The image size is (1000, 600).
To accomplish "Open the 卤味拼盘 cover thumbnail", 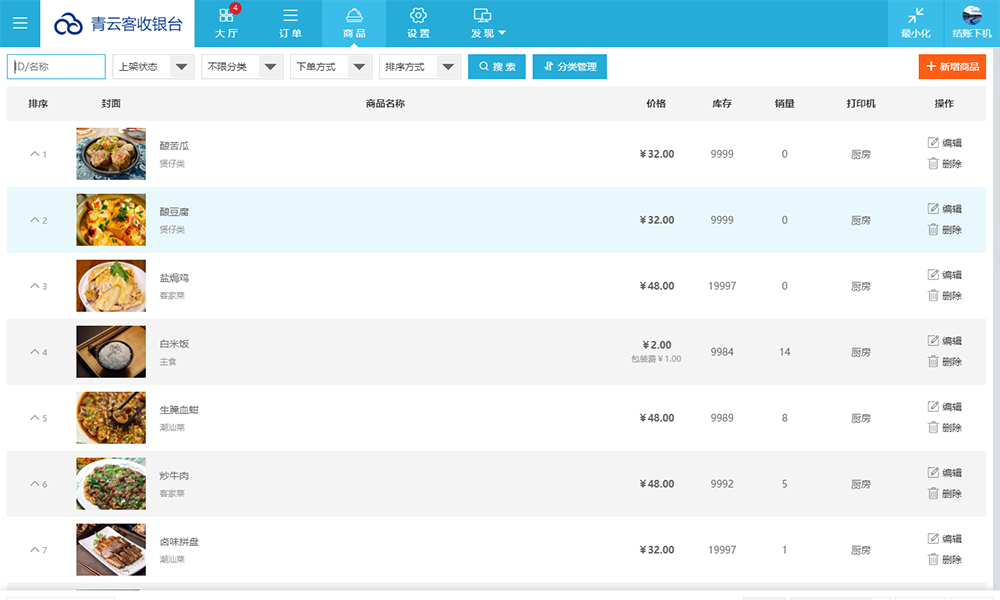I will 111,550.
